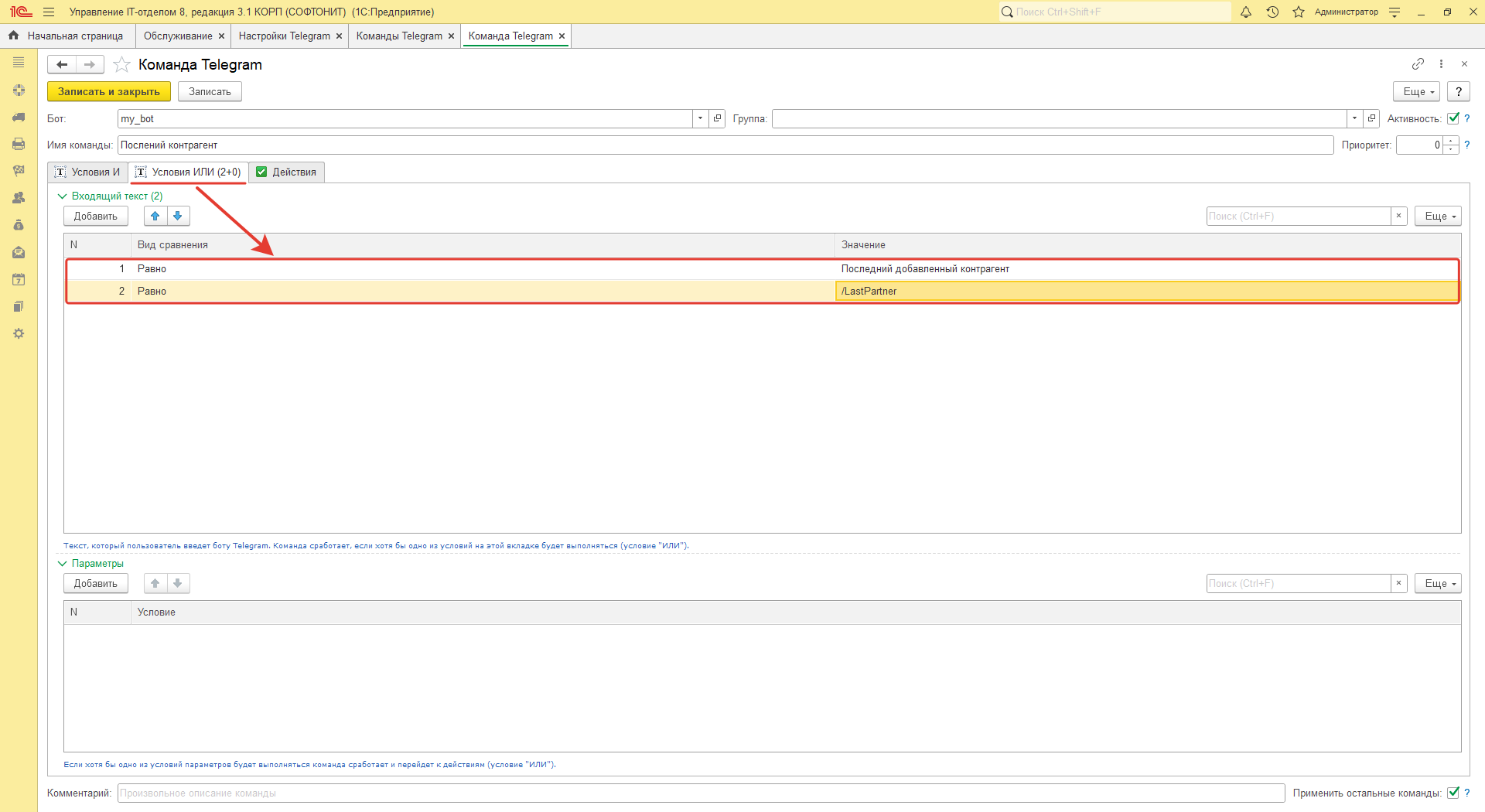
Task: Click Добавить in the Параметры section
Action: pyautogui.click(x=95, y=584)
